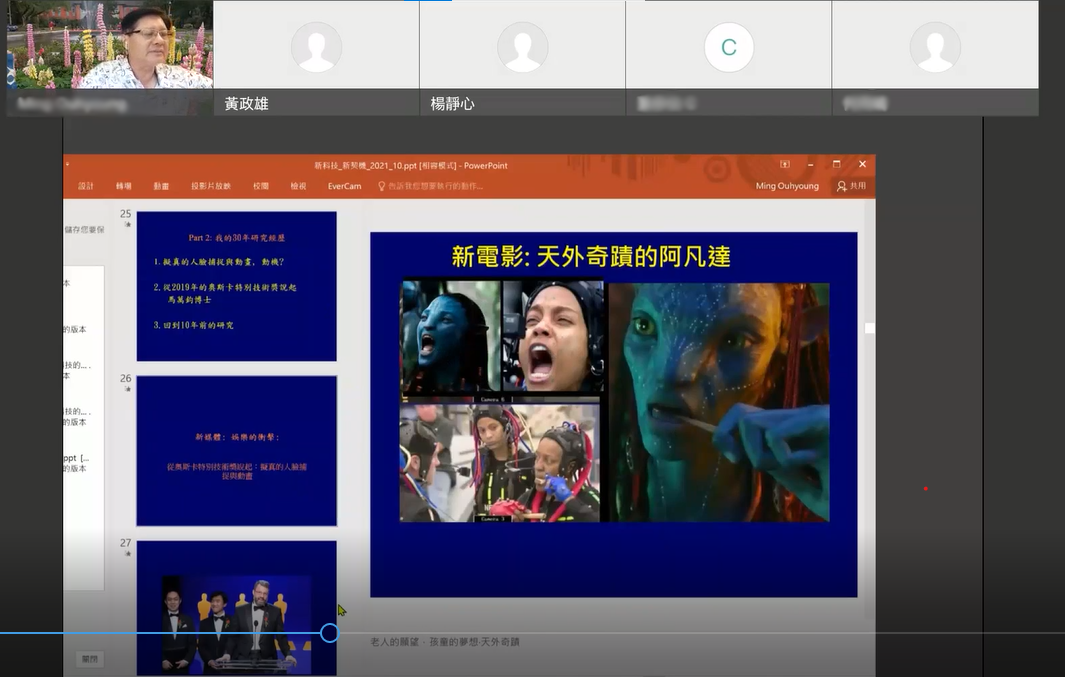The width and height of the screenshot is (1065, 677).
Task: Click the animation star icon under slide 25
Action: (127, 225)
